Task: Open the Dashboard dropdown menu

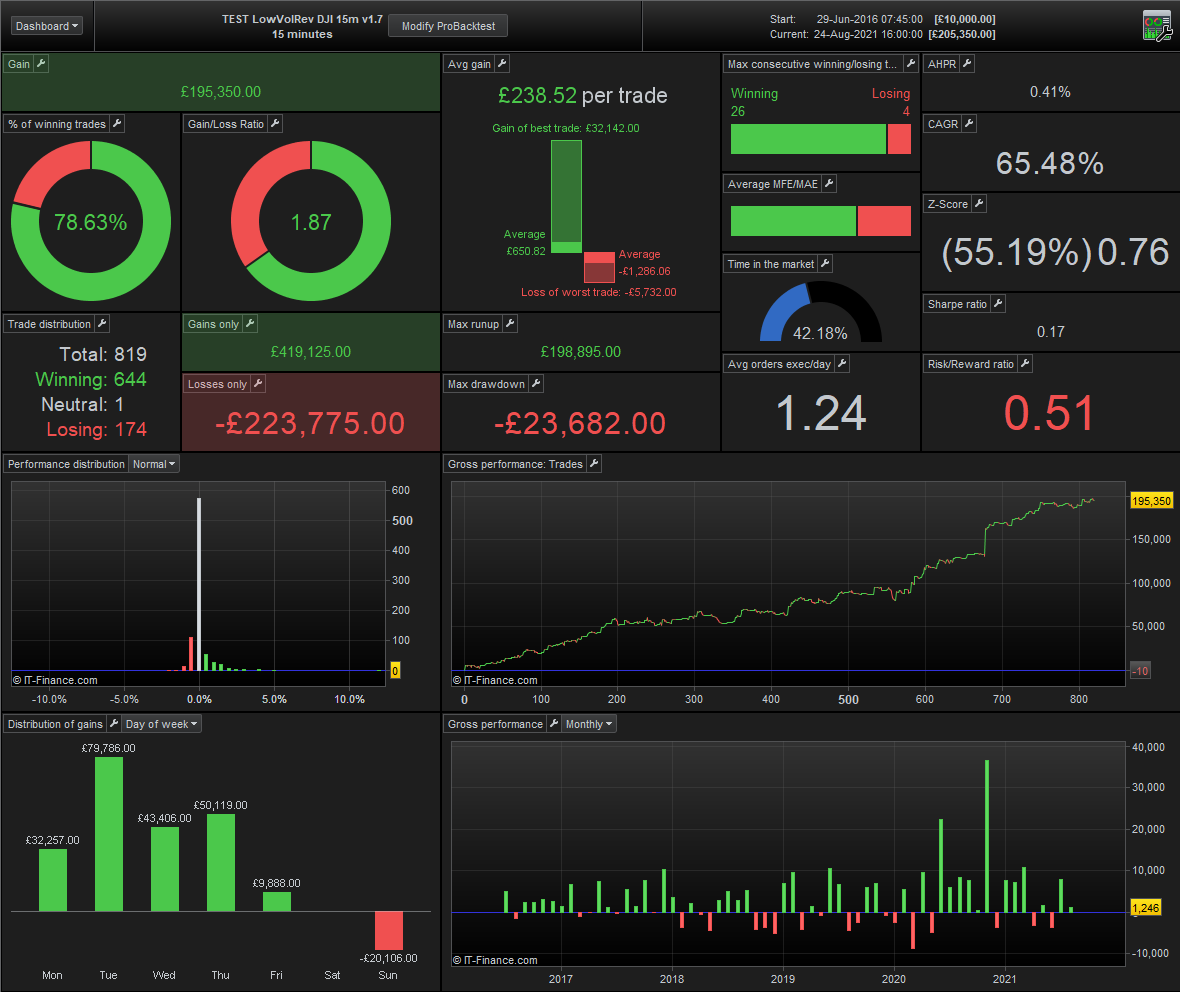Action: tap(47, 26)
